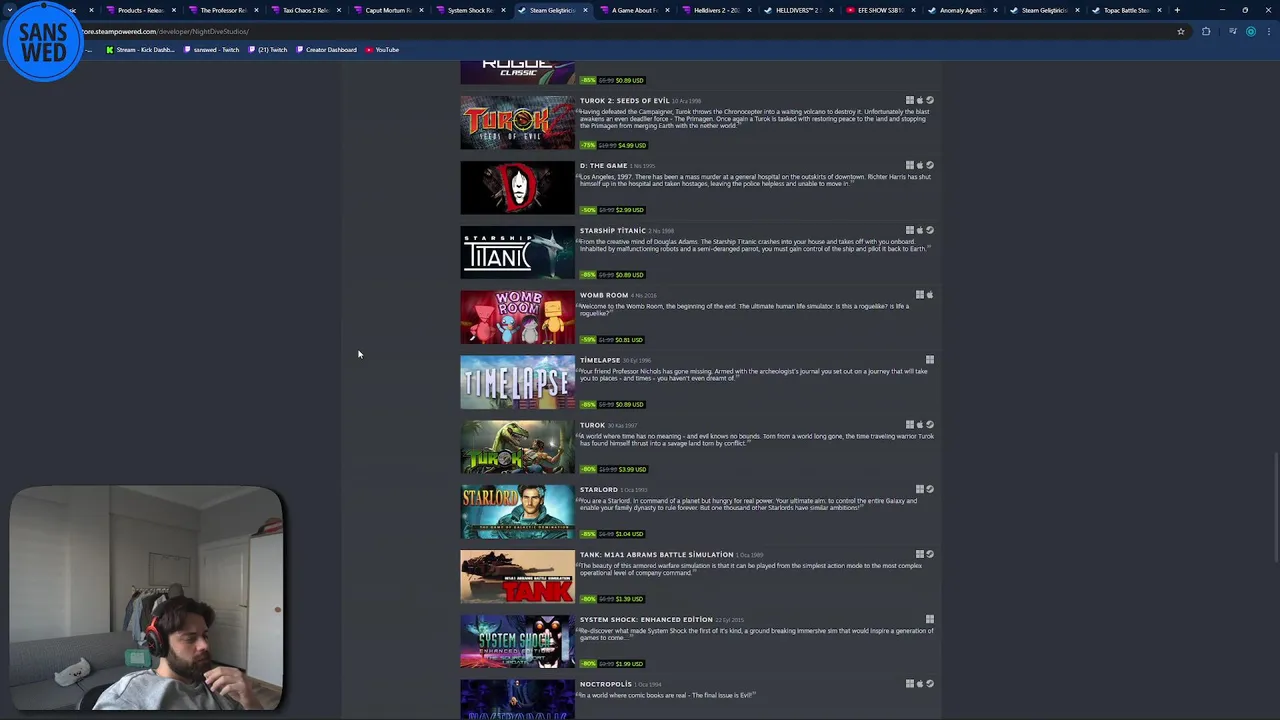Open (21) Twitch bookmark
This screenshot has height=720, width=1280.
click(x=268, y=49)
